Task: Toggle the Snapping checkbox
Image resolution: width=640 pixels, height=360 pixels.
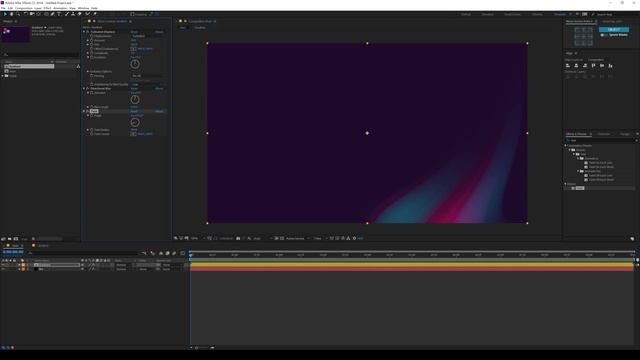Action: (x=132, y=14)
